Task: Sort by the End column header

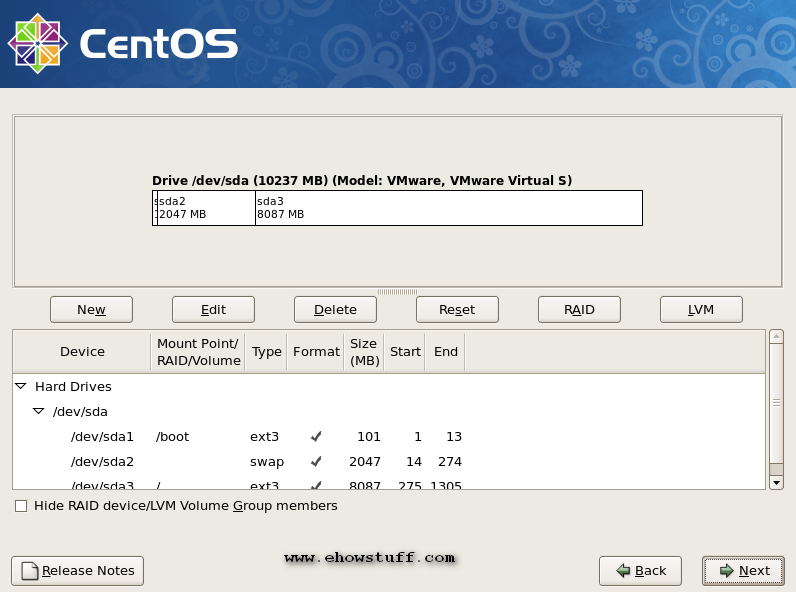Action: [x=446, y=352]
